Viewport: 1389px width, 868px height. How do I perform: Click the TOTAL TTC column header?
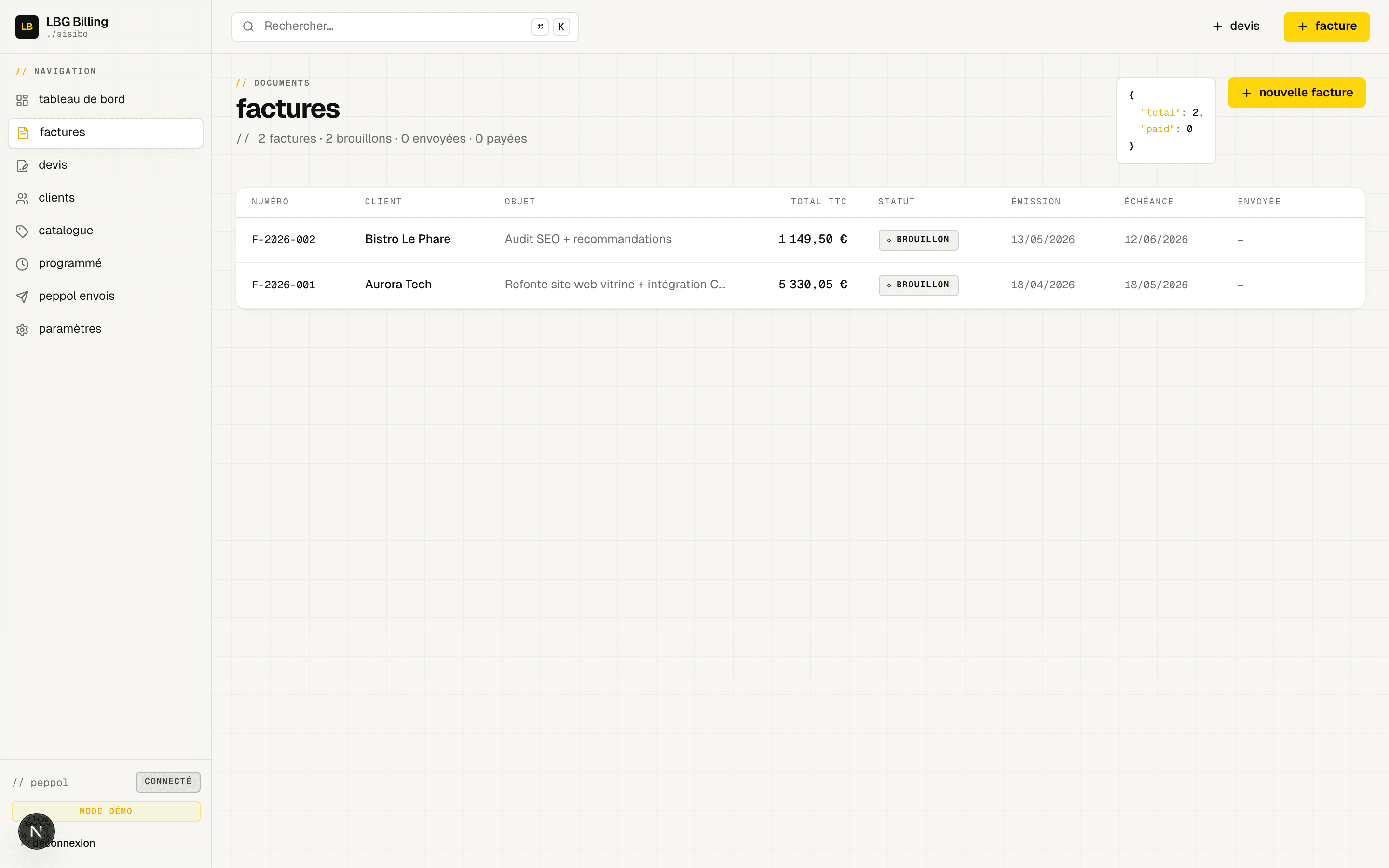tap(819, 202)
